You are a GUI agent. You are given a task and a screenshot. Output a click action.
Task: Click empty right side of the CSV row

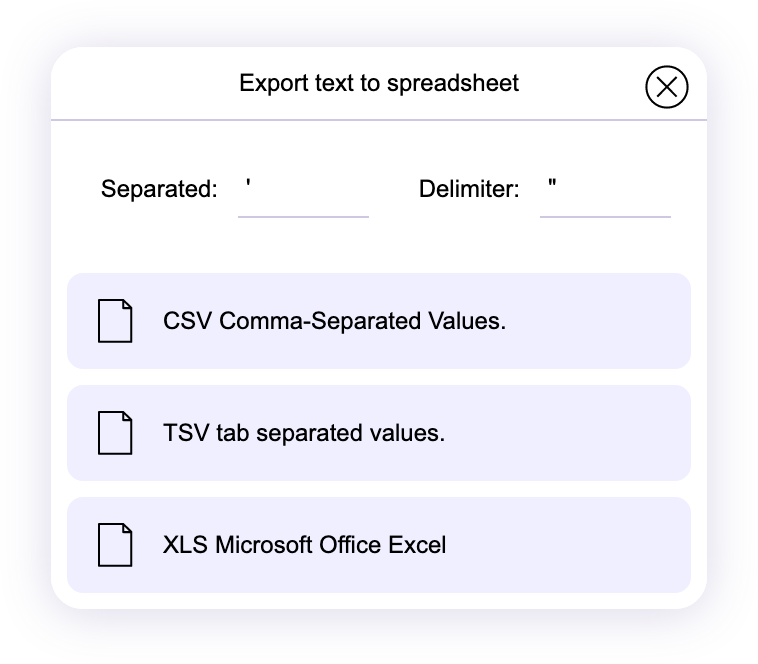click(610, 321)
